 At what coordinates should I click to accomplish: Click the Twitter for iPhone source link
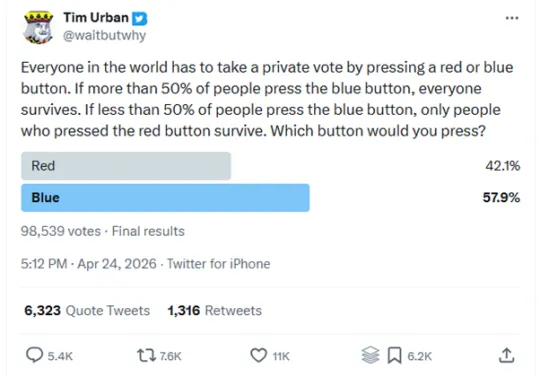(x=219, y=264)
